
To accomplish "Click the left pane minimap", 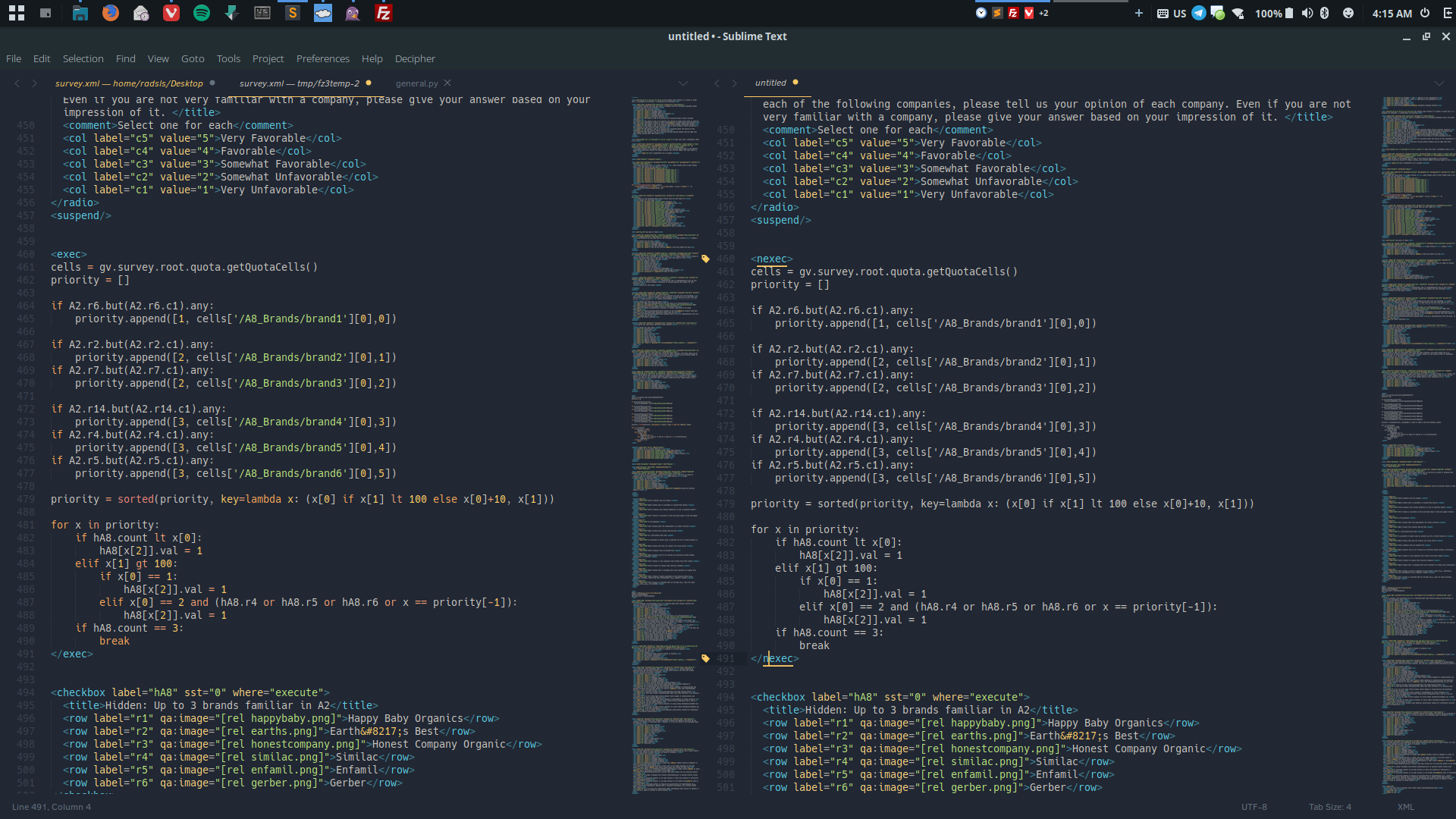I will tap(666, 444).
